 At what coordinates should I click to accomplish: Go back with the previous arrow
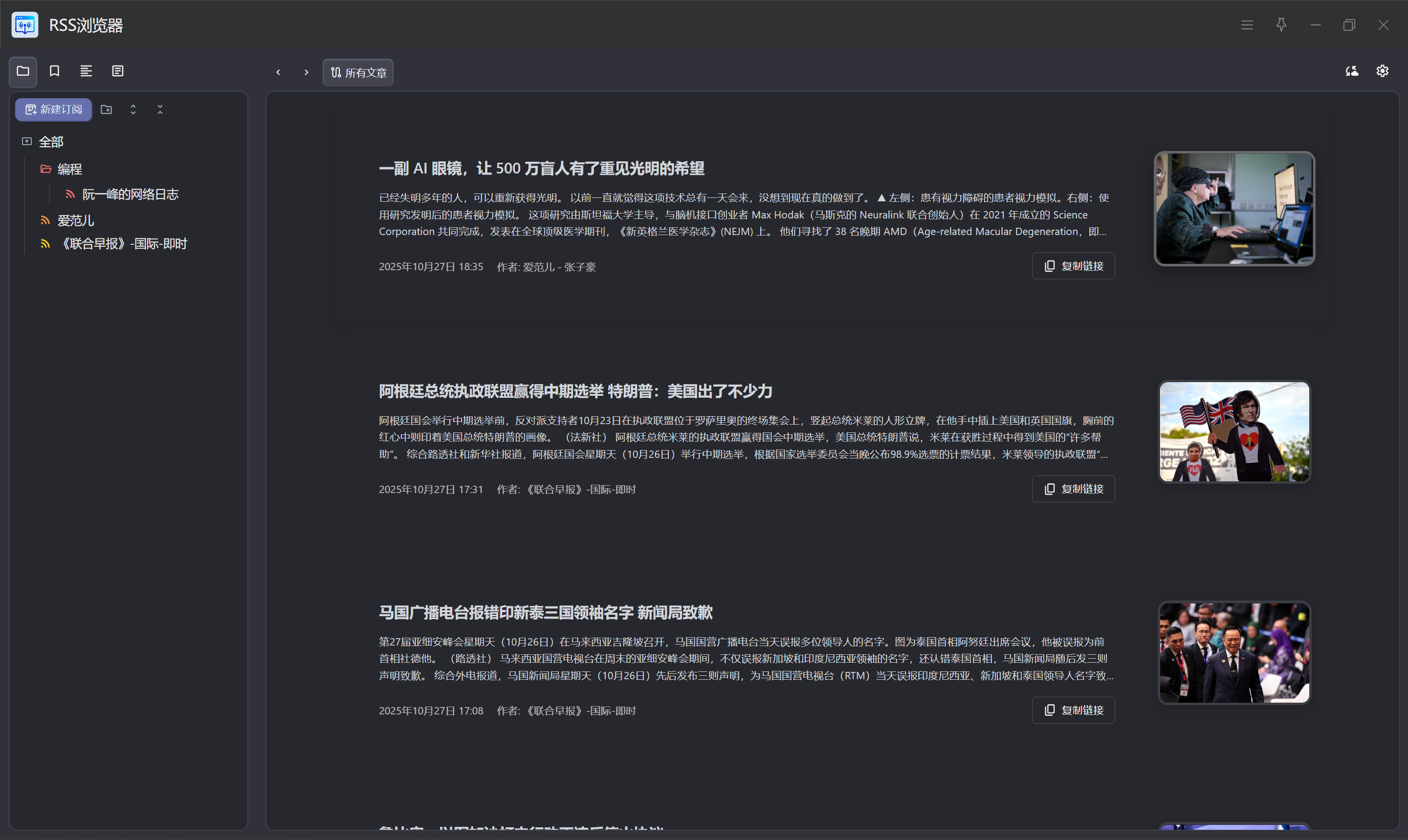[279, 72]
